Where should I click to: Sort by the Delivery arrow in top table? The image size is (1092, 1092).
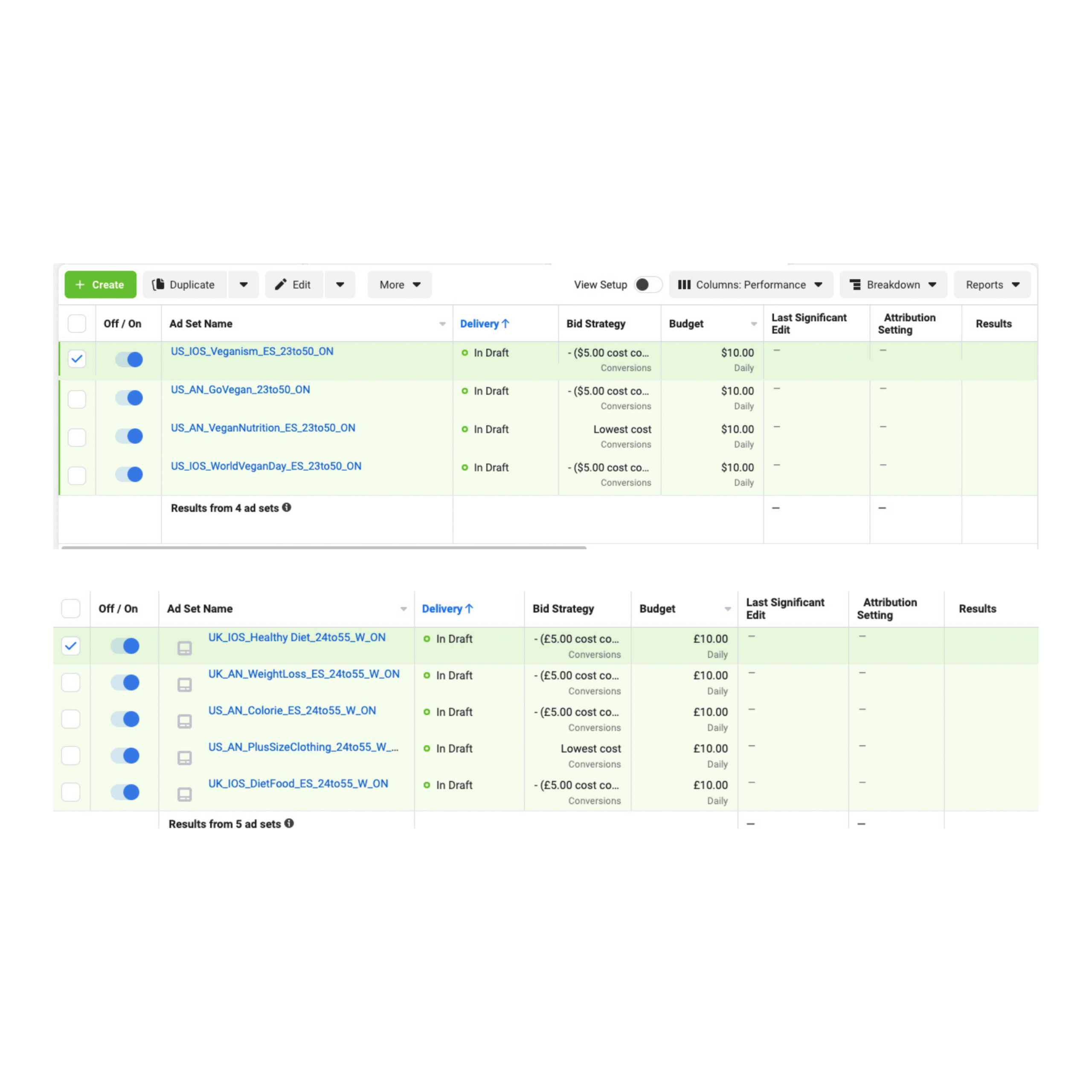(x=505, y=323)
